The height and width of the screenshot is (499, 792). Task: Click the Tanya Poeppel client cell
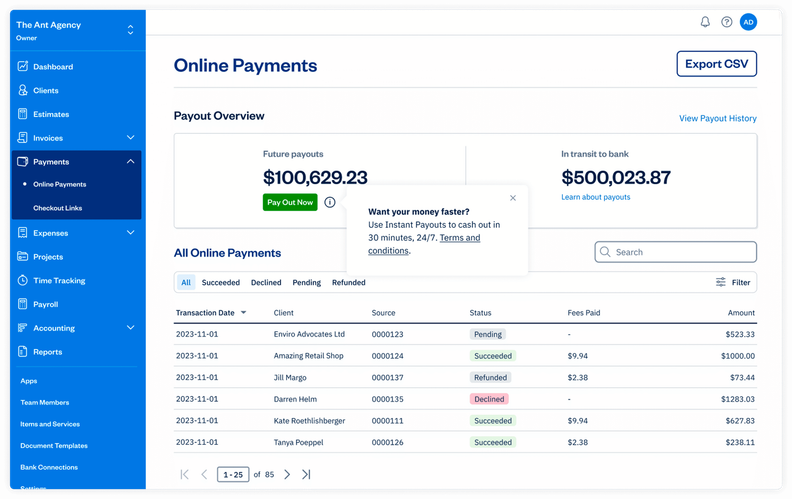299,442
